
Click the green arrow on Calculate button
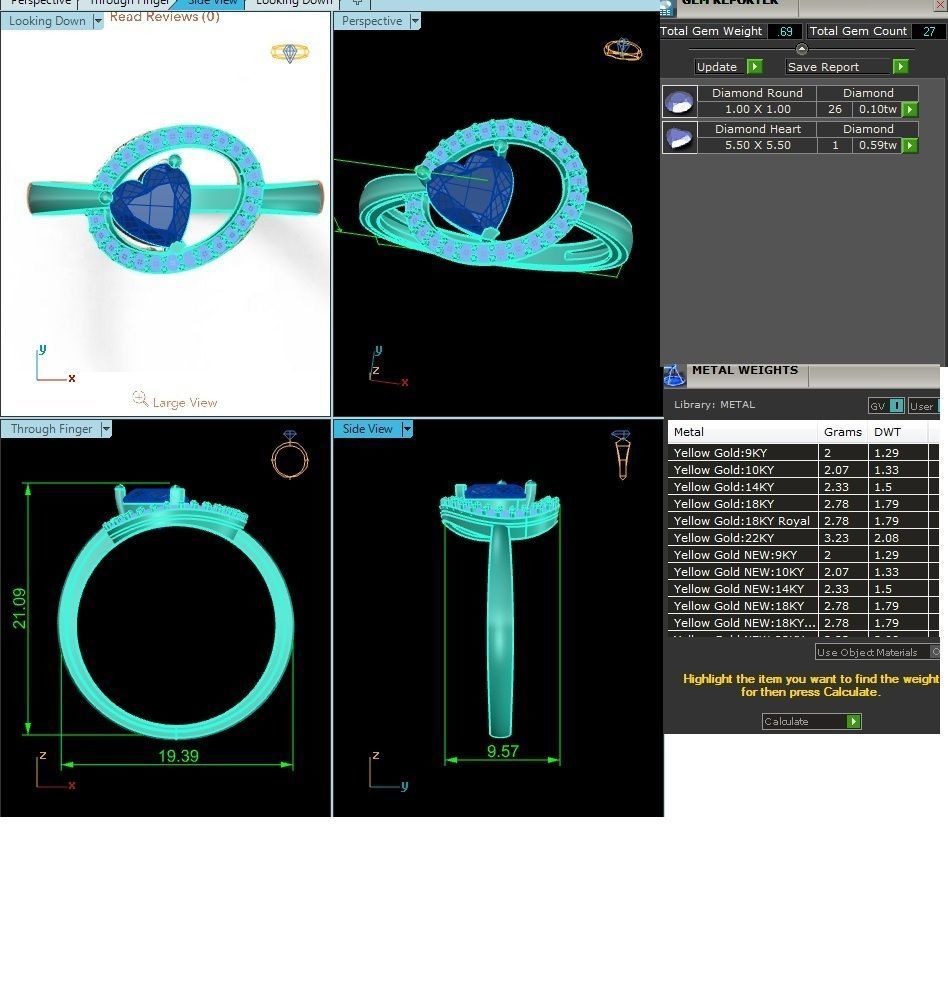(x=853, y=721)
